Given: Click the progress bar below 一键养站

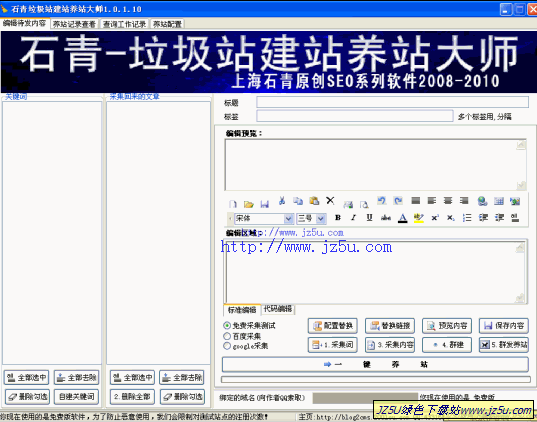Looking at the screenshot, I should [x=376, y=379].
